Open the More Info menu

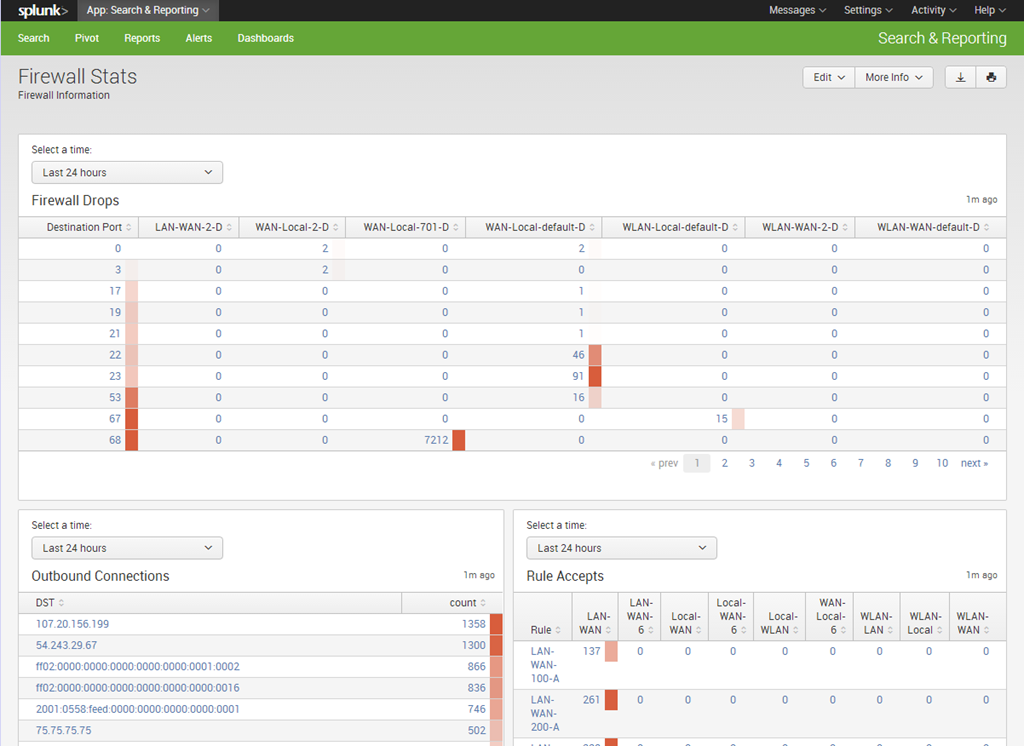coord(893,77)
